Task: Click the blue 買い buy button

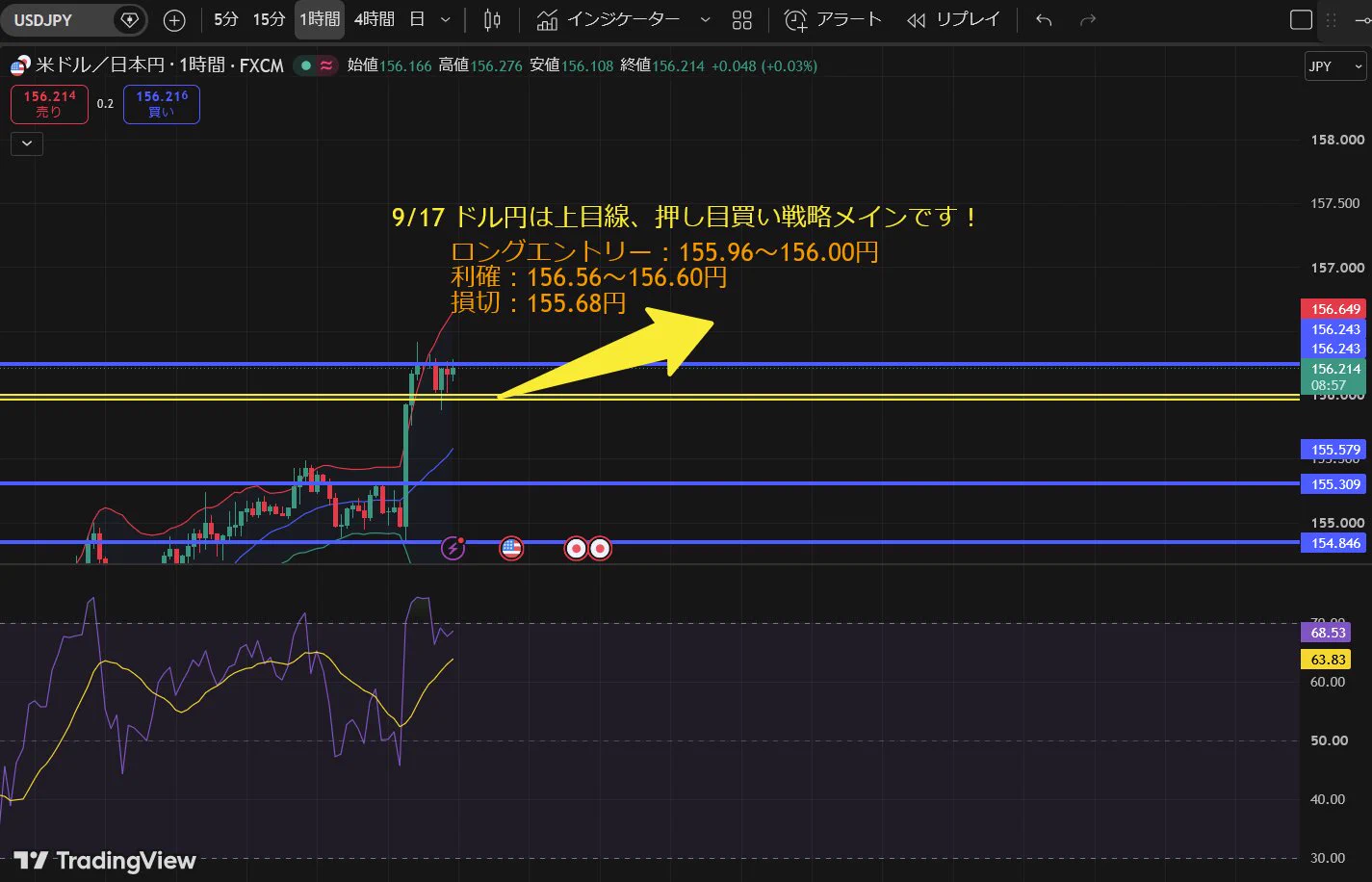Action: point(162,104)
